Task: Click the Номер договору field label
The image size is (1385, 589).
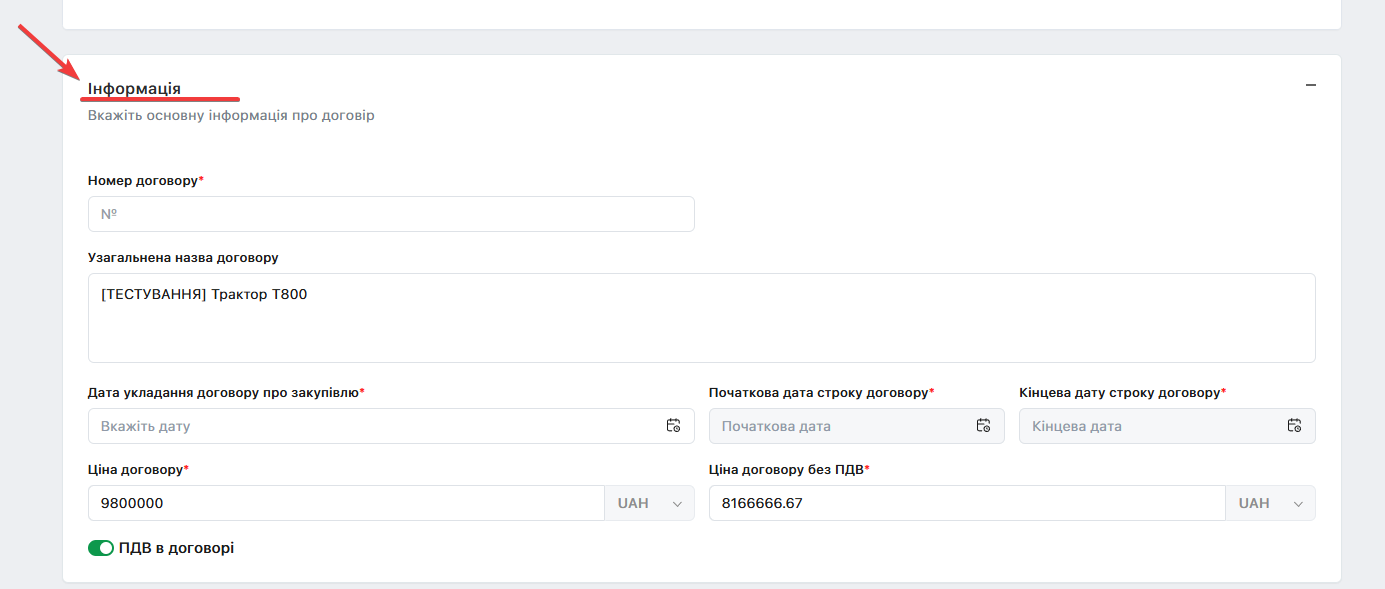Action: coord(145,180)
